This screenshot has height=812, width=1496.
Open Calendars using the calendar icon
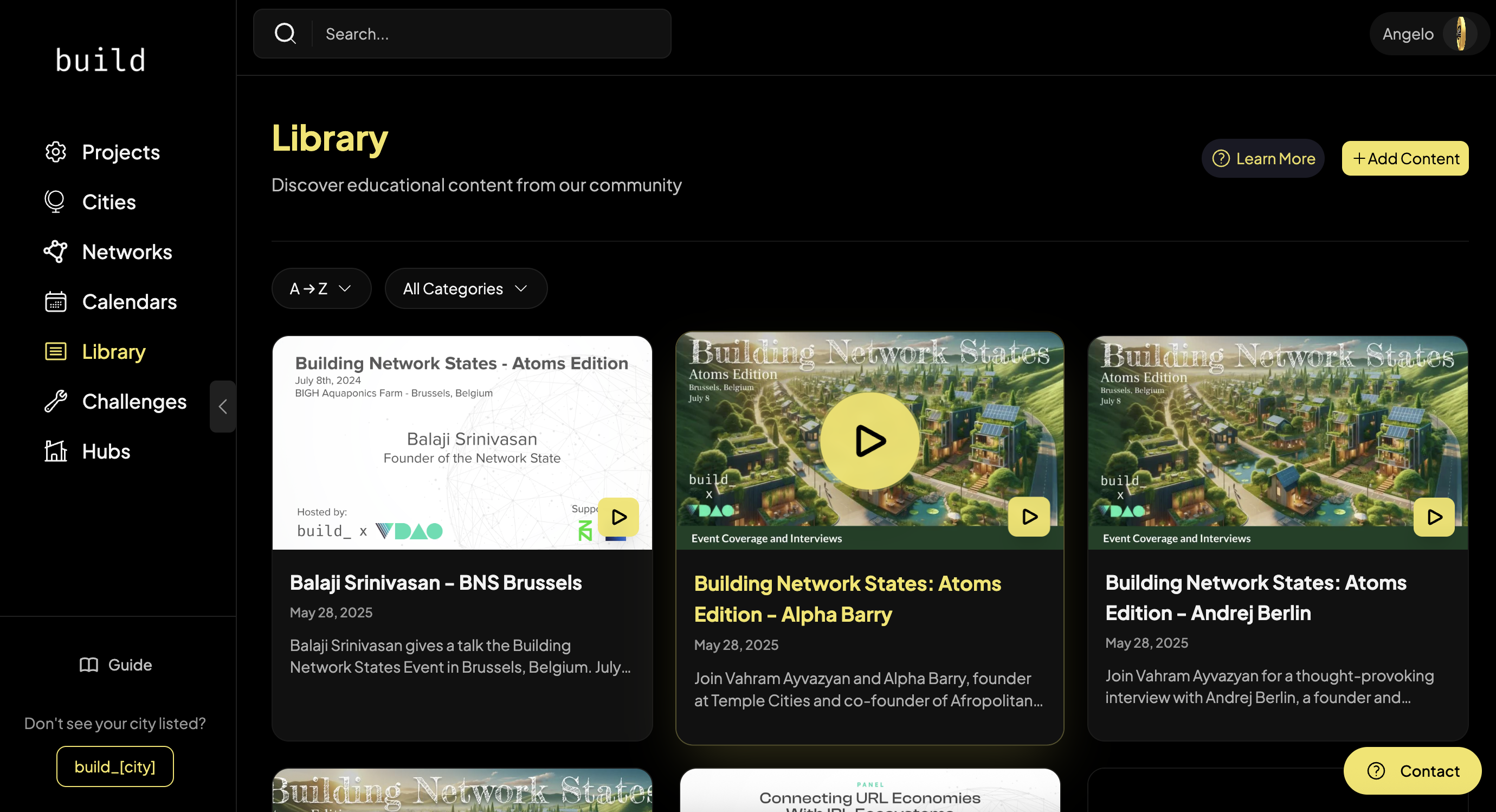(56, 301)
